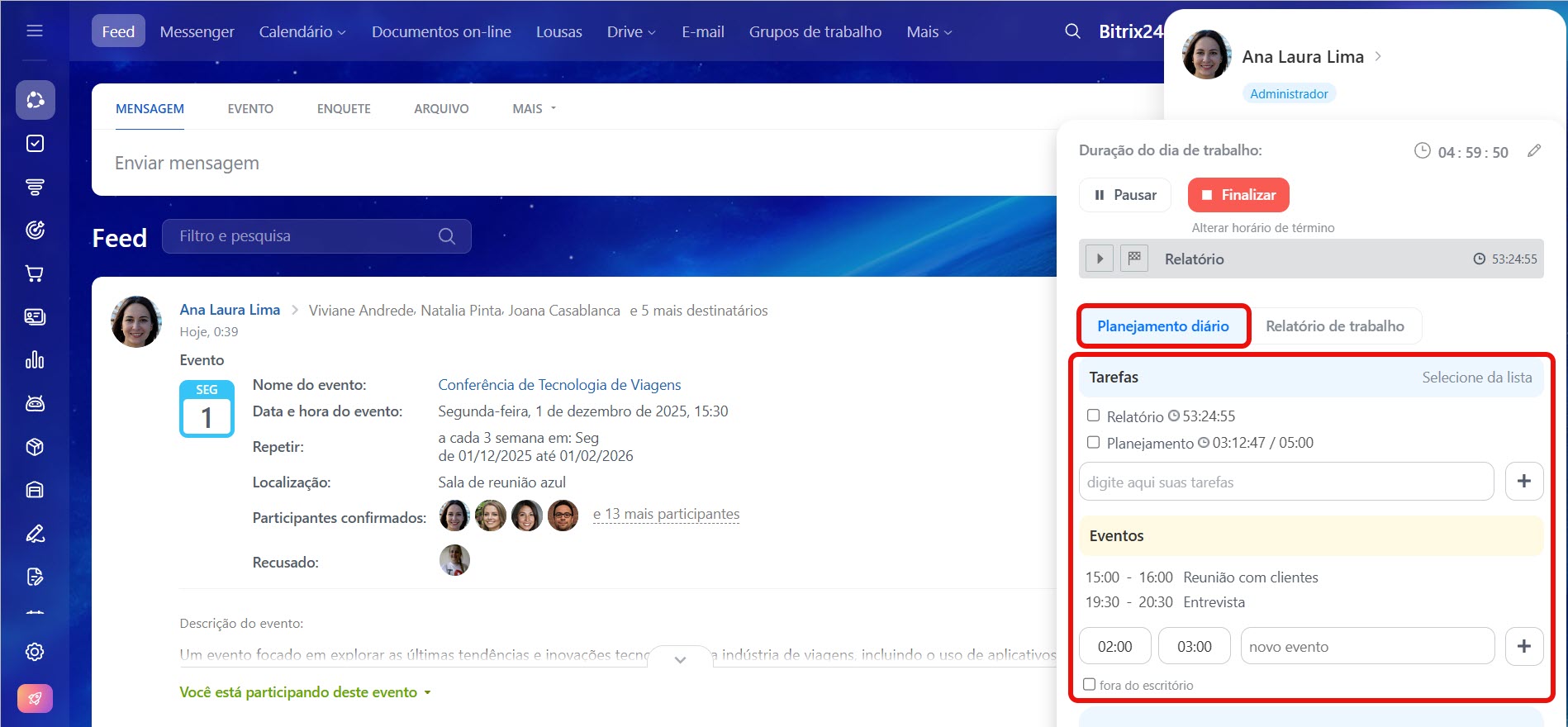Viewport: 1568px width, 727px height.
Task: Click the flag icon beside Relatório
Action: (1134, 259)
